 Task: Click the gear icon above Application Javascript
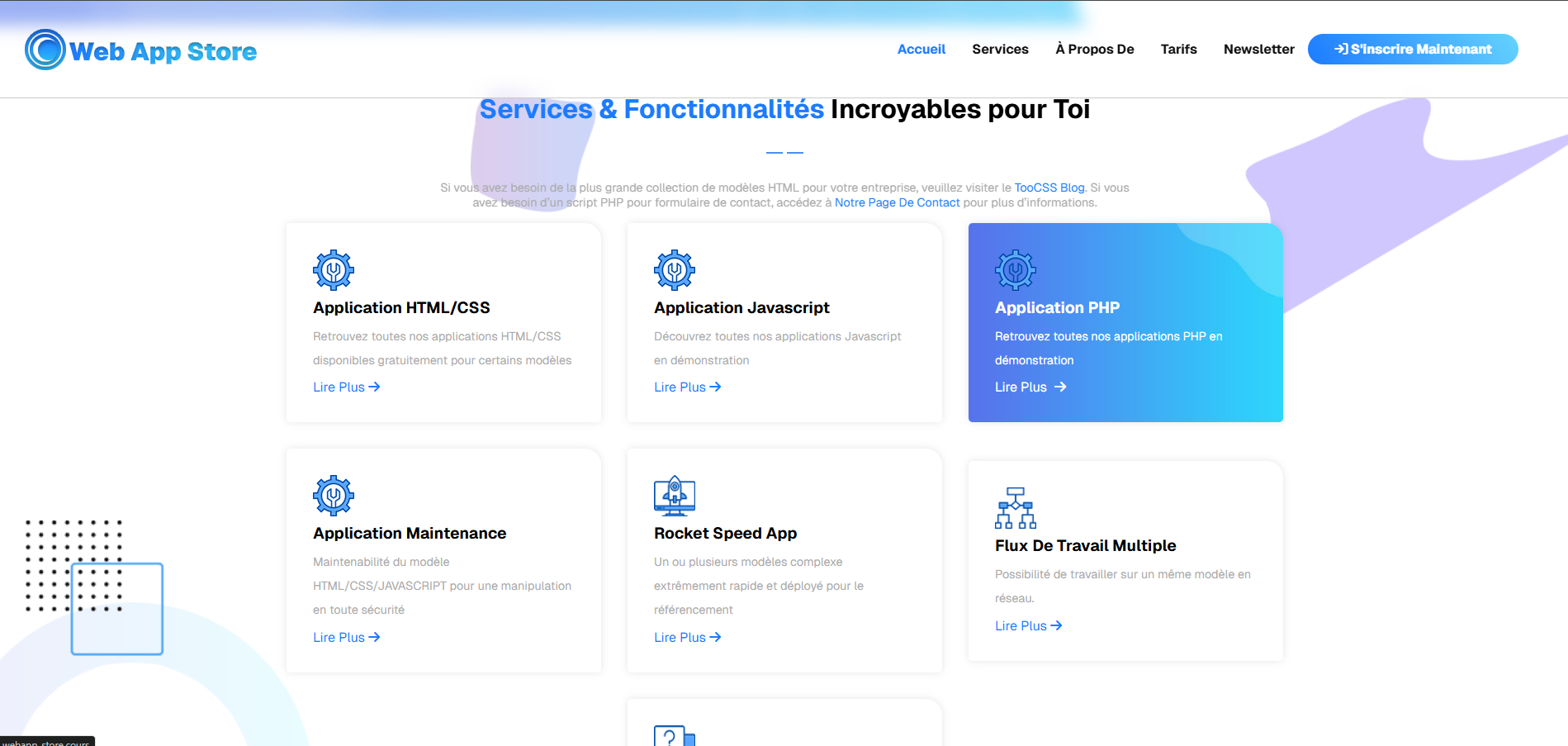tap(675, 270)
